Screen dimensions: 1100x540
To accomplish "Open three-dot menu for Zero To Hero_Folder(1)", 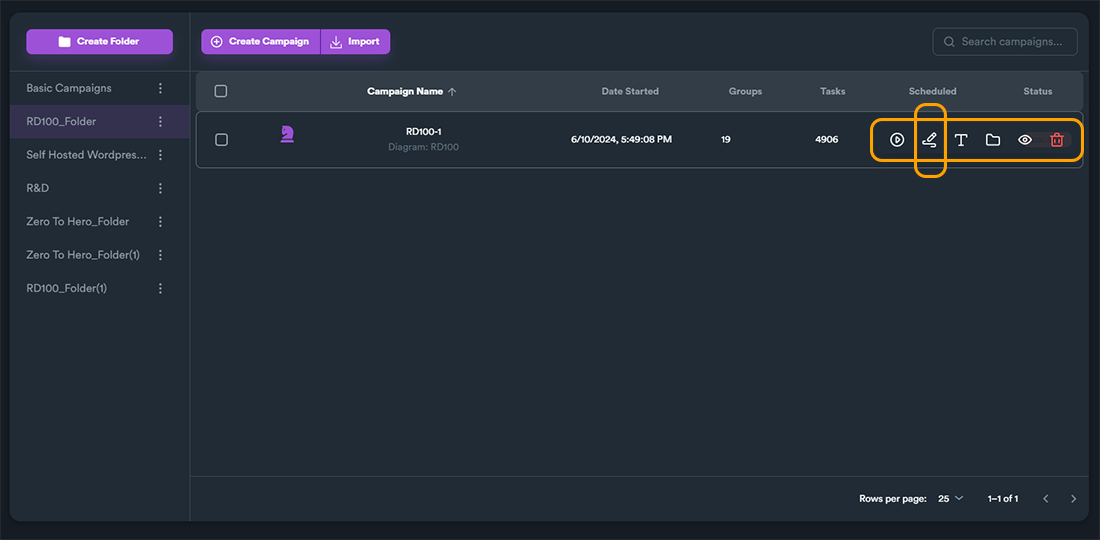I will [161, 255].
